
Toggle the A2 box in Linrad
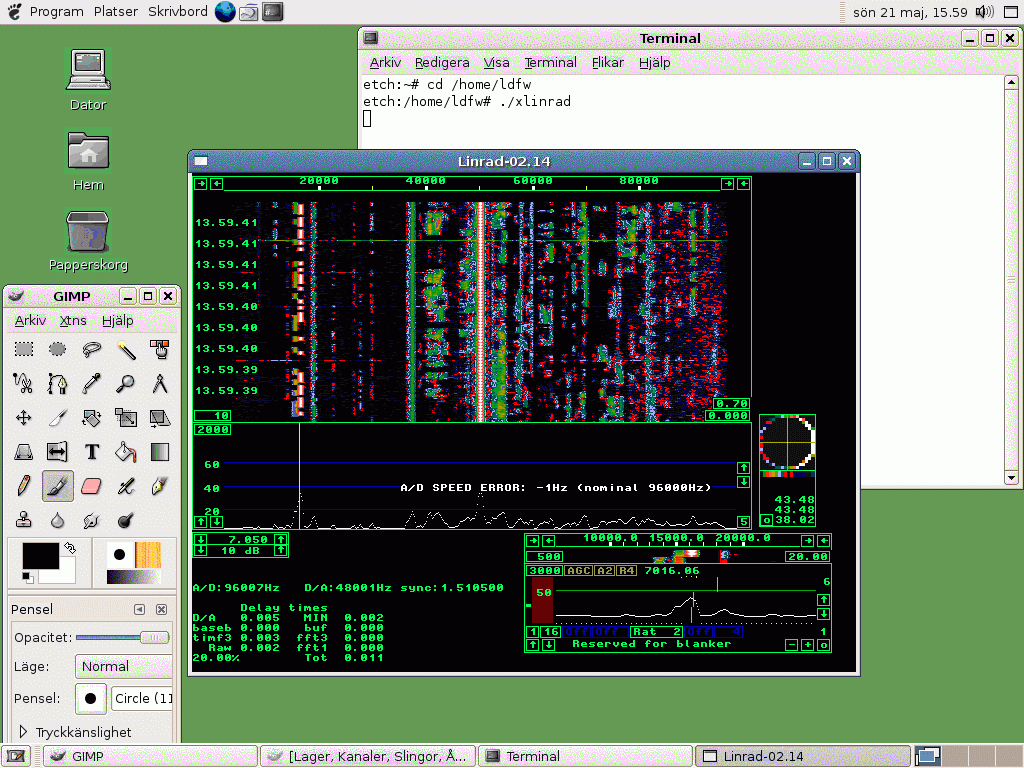(605, 571)
